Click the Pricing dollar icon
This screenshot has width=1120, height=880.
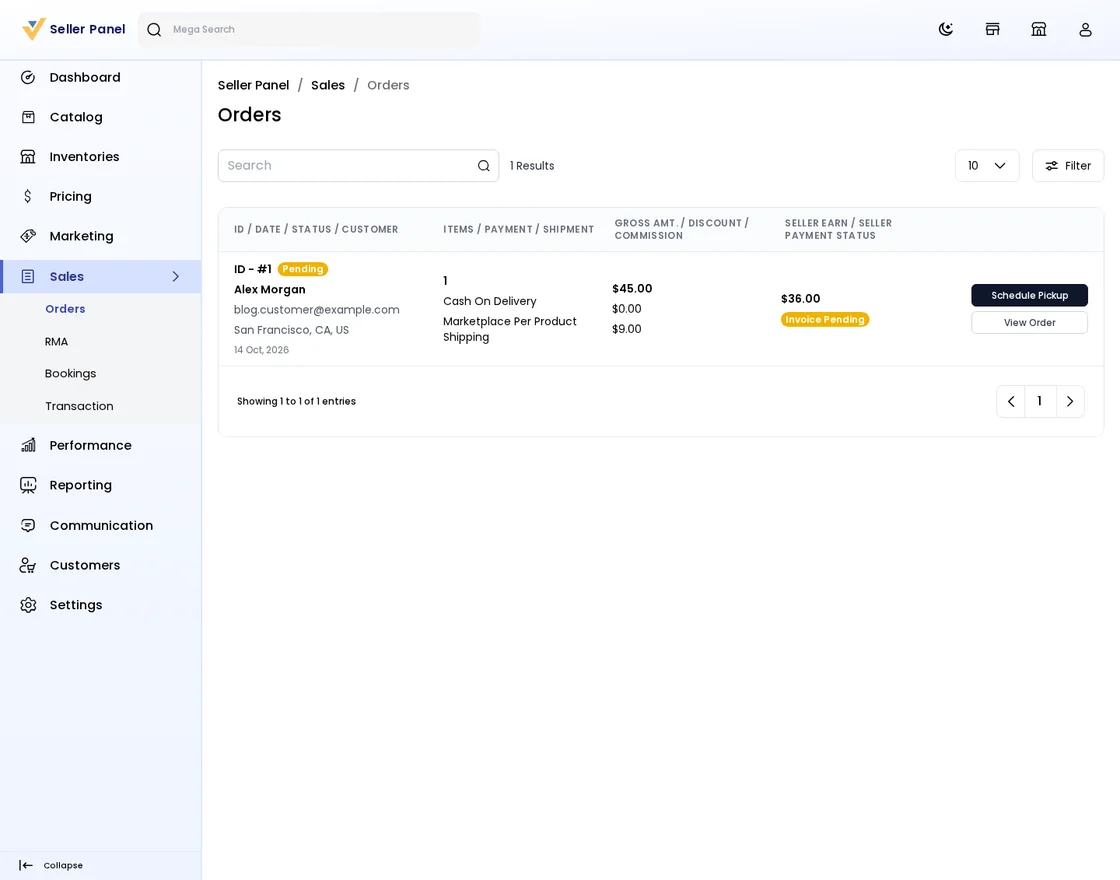pyautogui.click(x=28, y=196)
